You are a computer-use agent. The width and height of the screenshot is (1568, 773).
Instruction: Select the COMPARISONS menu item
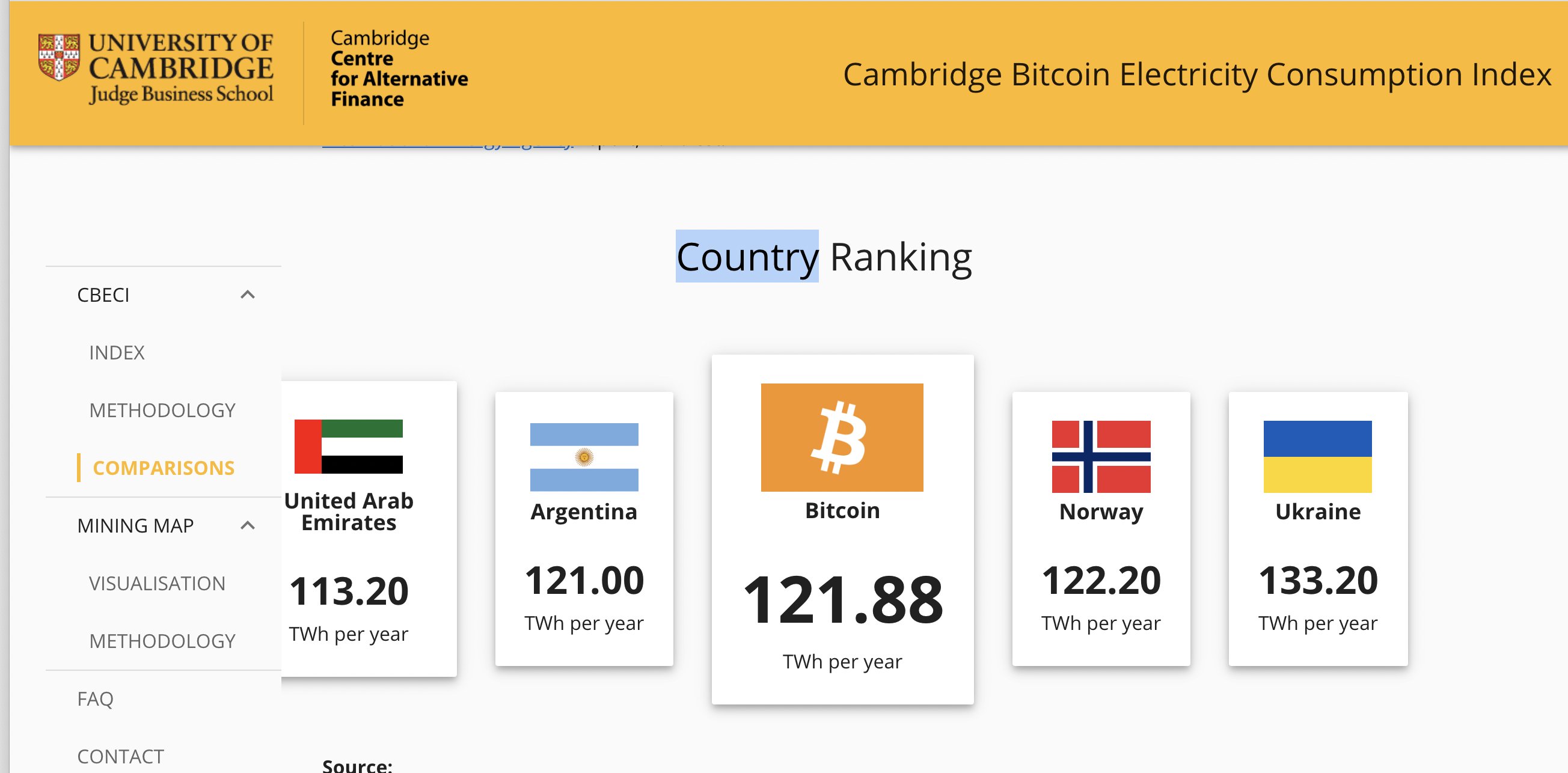pyautogui.click(x=163, y=468)
